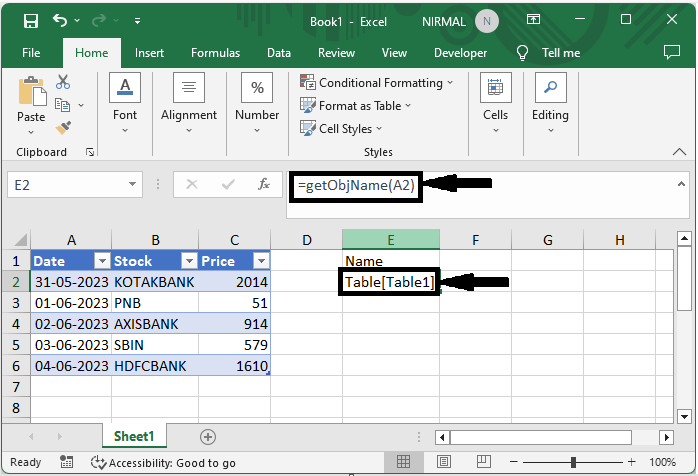This screenshot has width=698, height=476.
Task: Click the NIRMAL account avatar
Action: pos(487,21)
